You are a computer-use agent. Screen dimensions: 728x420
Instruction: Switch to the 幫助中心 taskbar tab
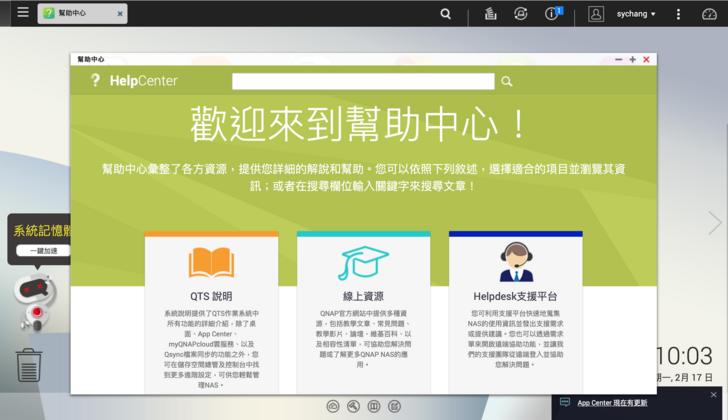coord(82,13)
